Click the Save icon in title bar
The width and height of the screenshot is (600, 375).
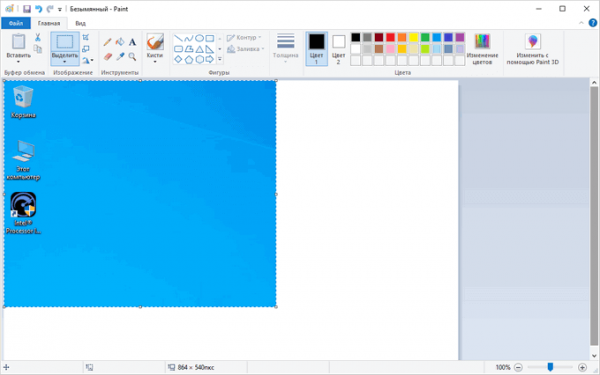[x=26, y=9]
